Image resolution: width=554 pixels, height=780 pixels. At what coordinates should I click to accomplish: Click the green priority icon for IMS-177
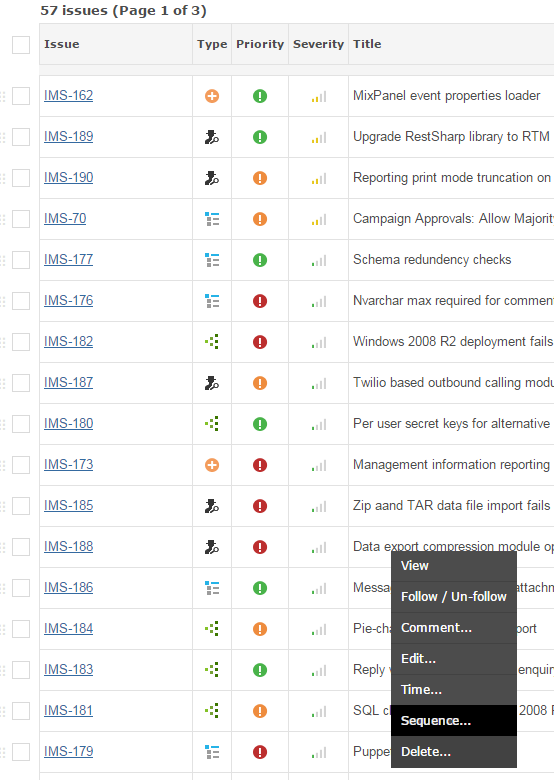tap(260, 260)
